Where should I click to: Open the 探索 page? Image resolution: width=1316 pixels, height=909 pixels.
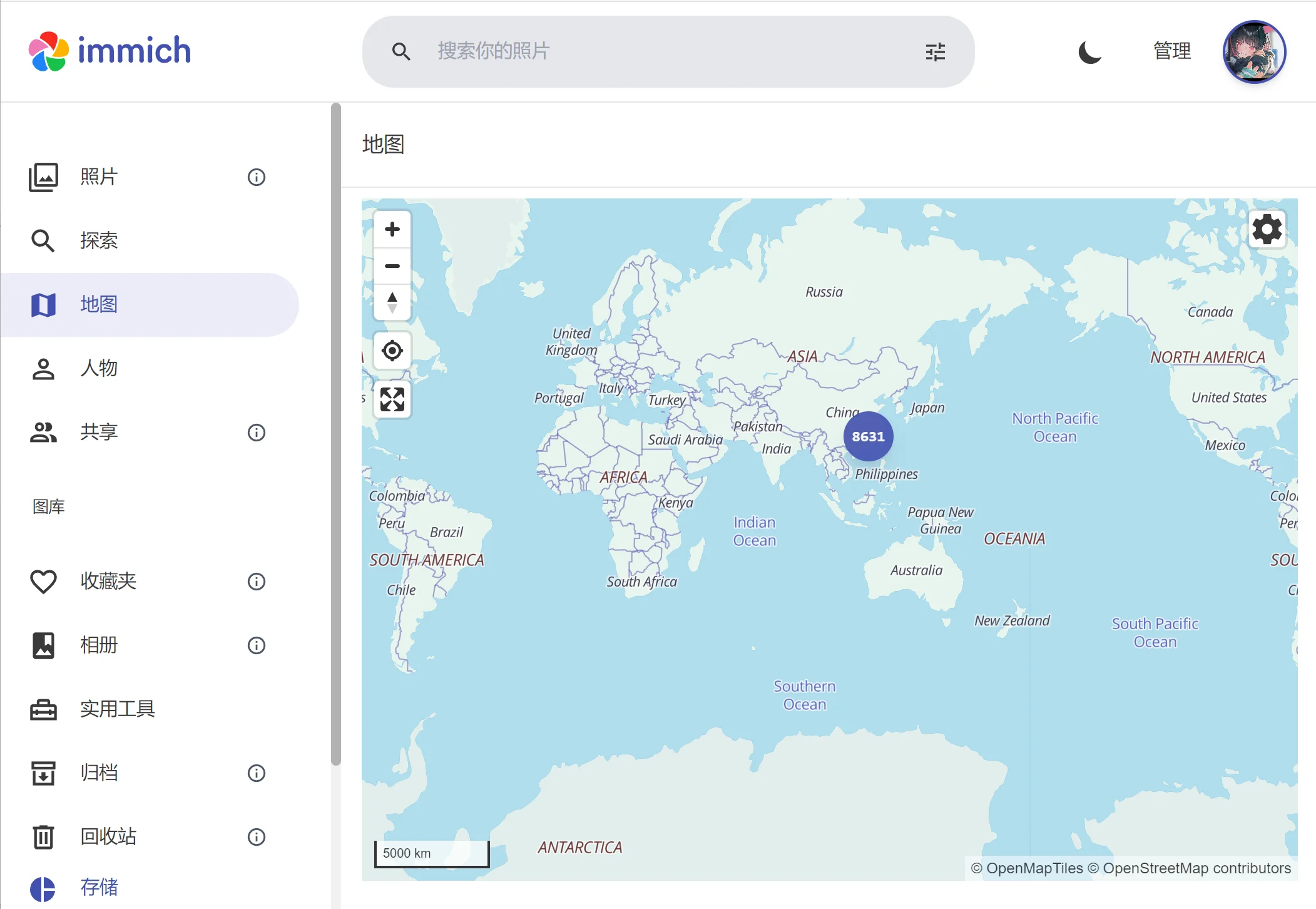click(99, 240)
